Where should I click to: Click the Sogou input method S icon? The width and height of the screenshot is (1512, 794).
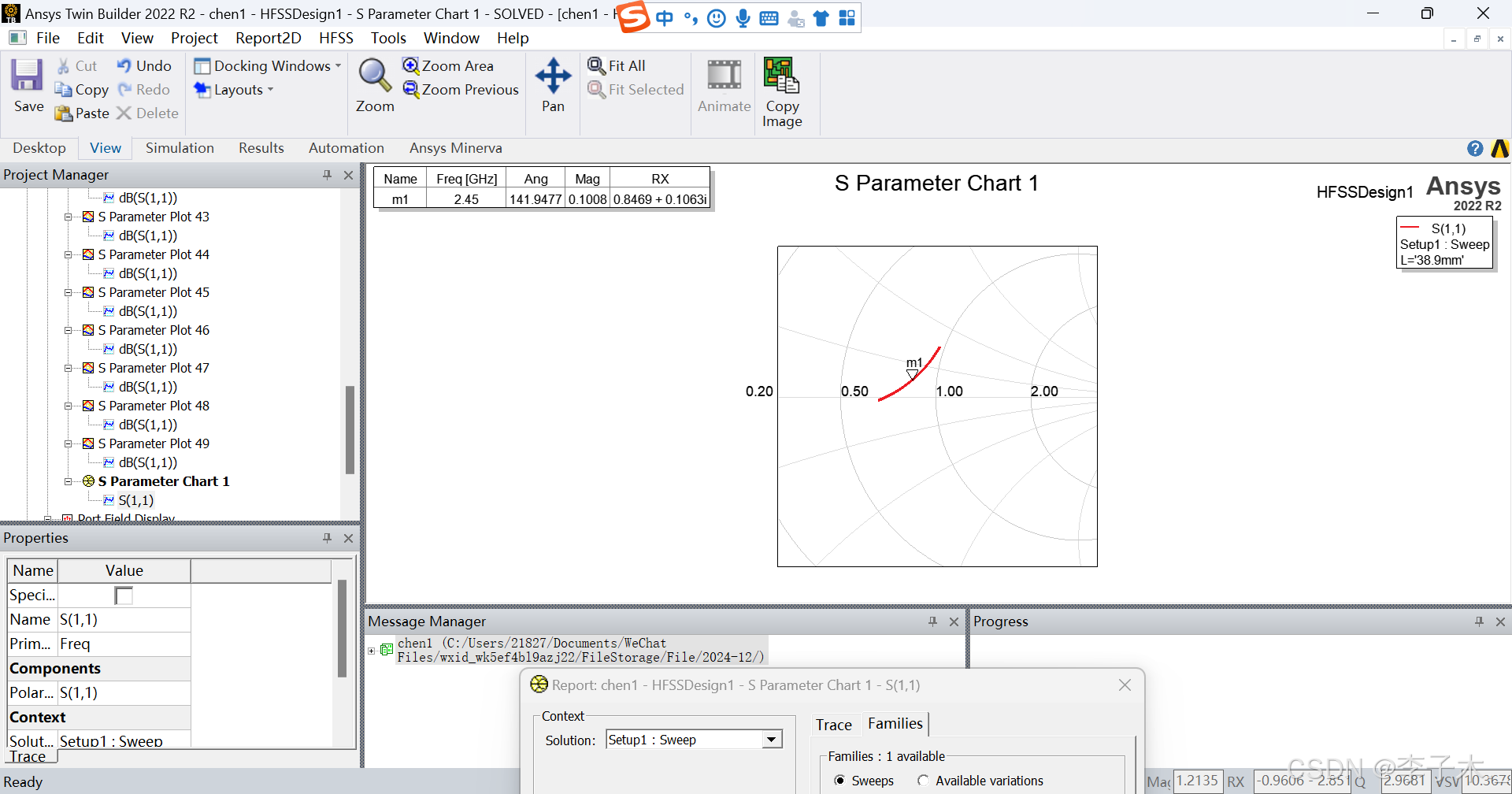[633, 17]
